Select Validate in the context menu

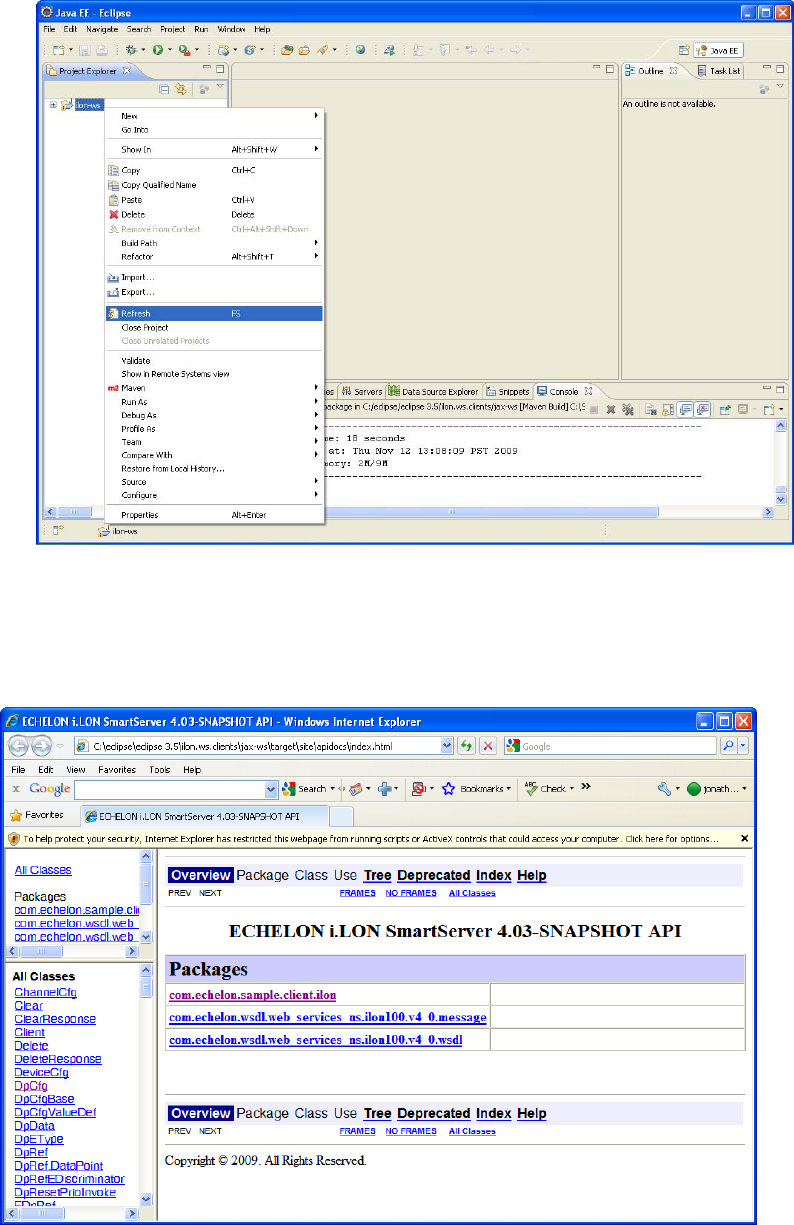(214, 360)
